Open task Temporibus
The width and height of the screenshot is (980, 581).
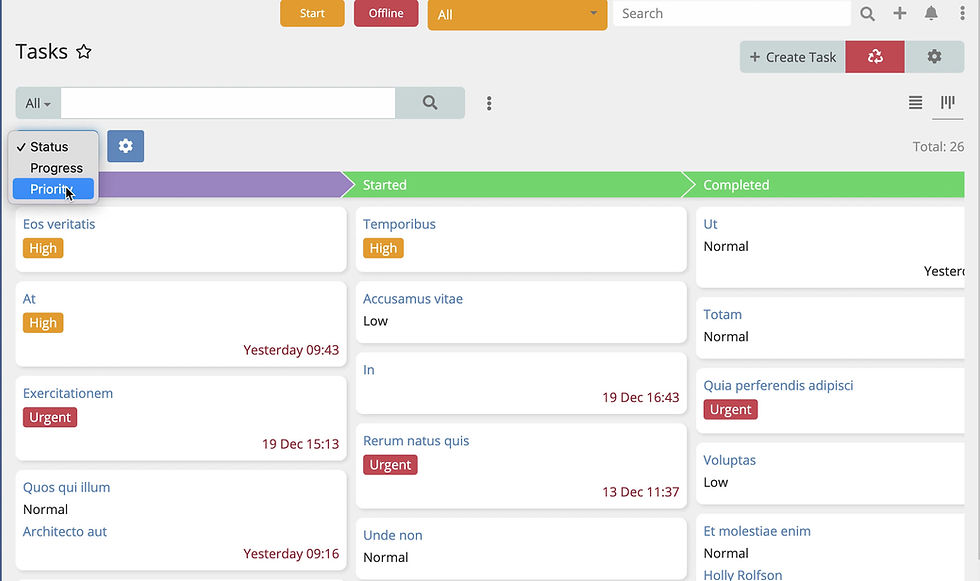point(399,224)
